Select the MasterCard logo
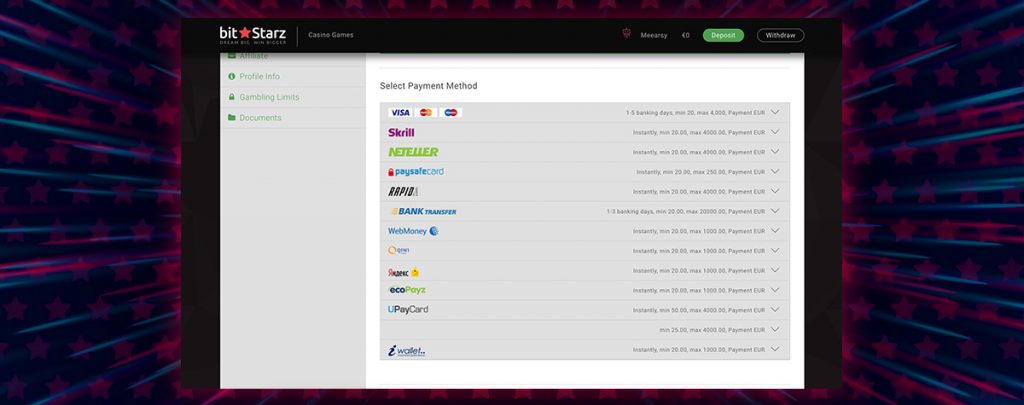Viewport: 1024px width, 405px height. 426,112
